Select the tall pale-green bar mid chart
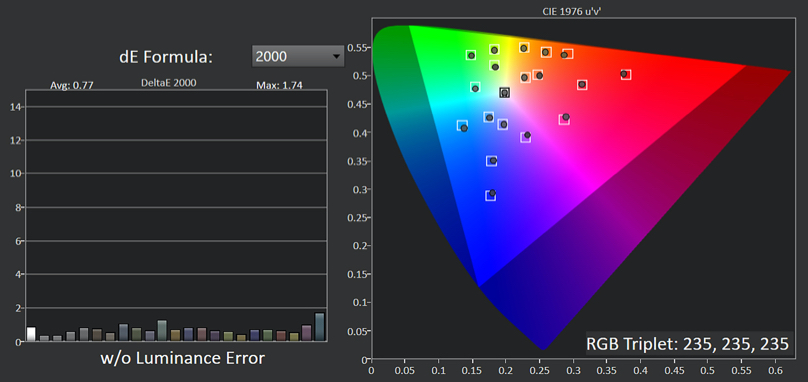Screen dimensions: 808x382 tap(162, 330)
